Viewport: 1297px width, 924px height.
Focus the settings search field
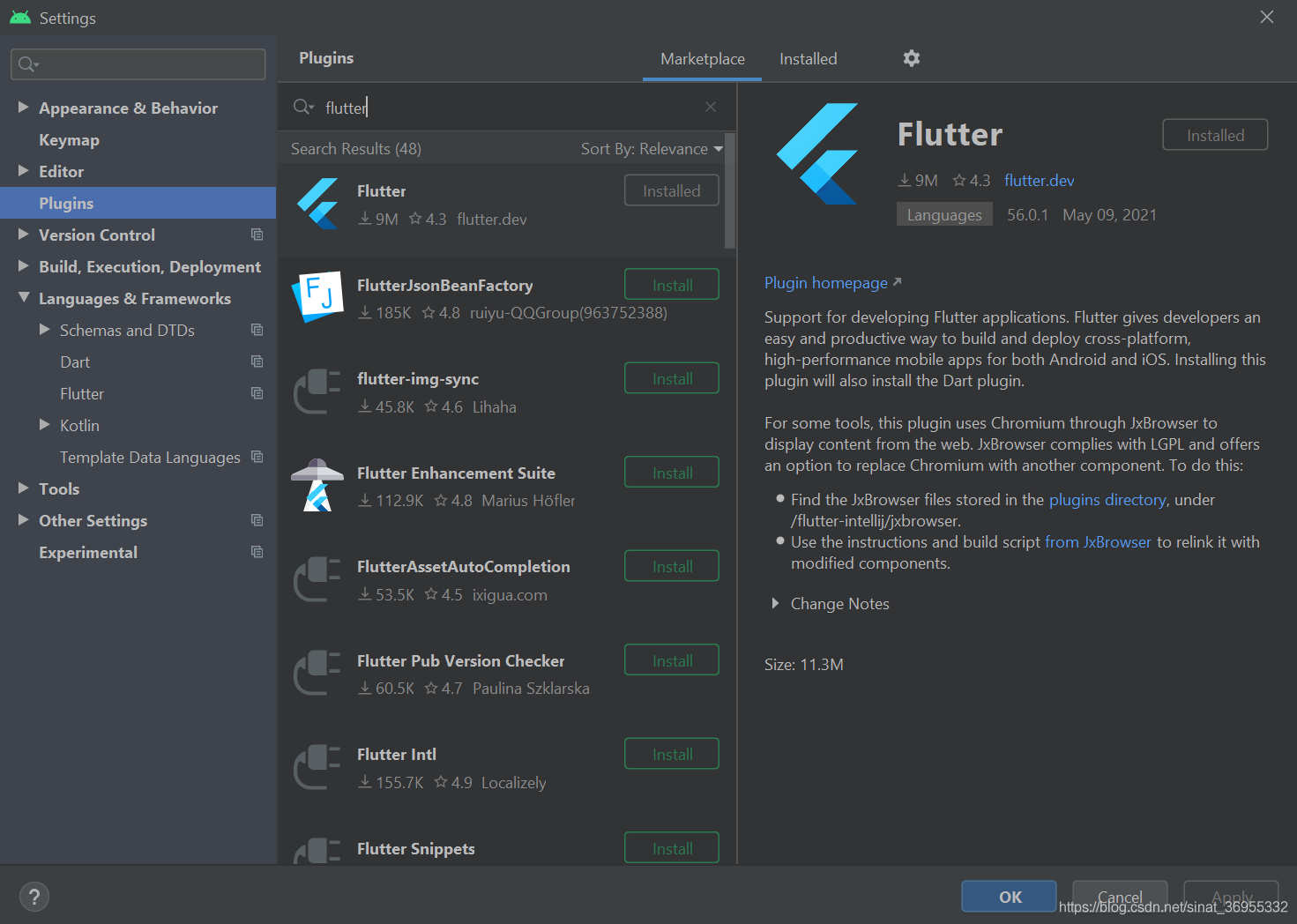click(138, 64)
